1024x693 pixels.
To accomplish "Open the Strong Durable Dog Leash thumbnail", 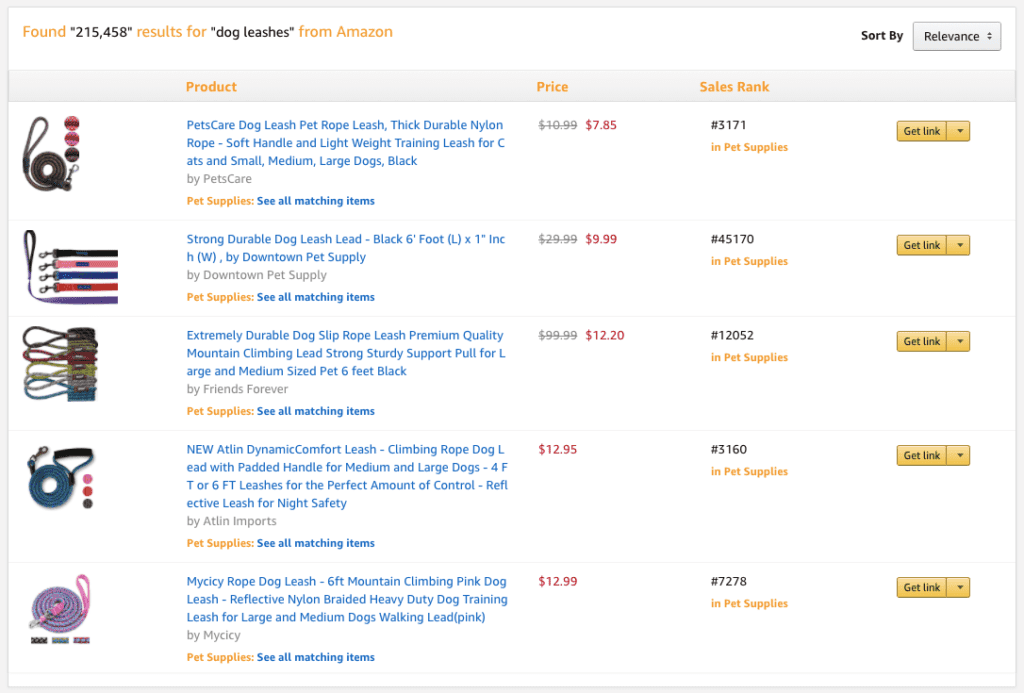I will pyautogui.click(x=70, y=267).
